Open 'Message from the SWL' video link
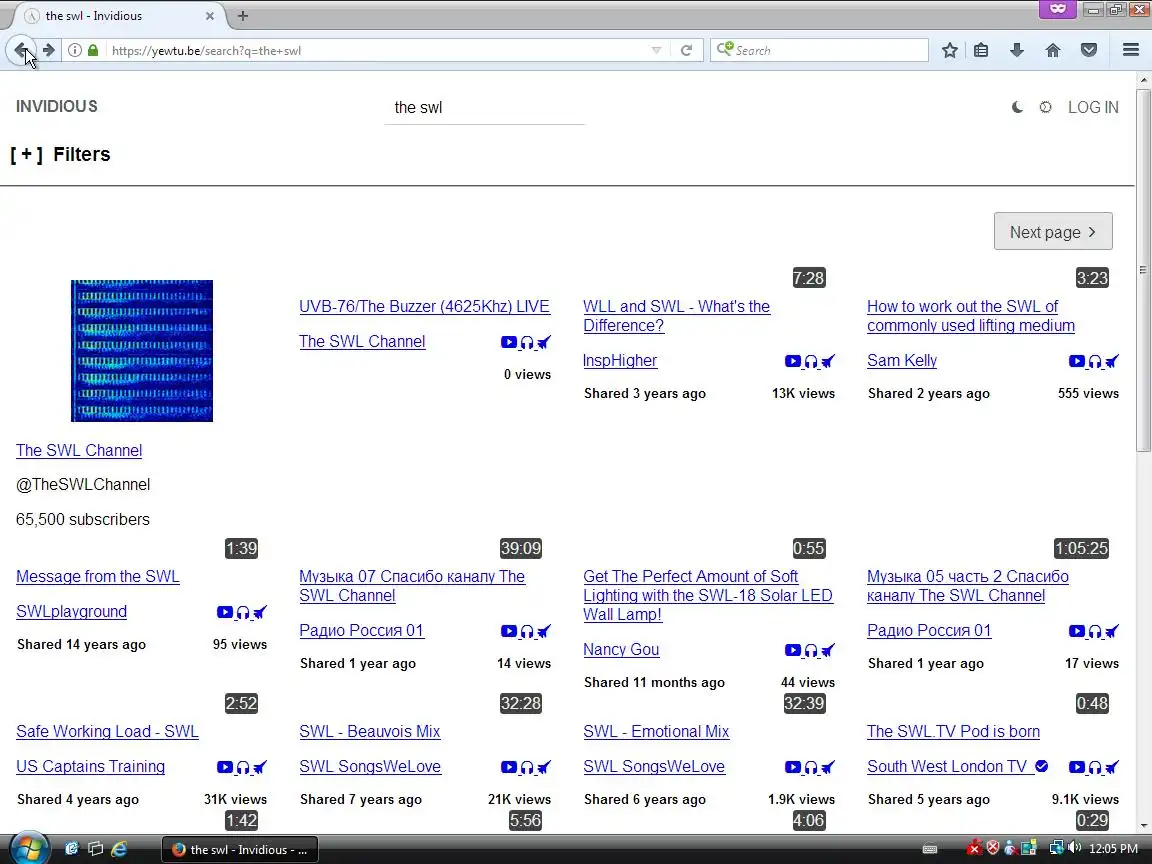This screenshot has height=864, width=1152. pyautogui.click(x=98, y=577)
